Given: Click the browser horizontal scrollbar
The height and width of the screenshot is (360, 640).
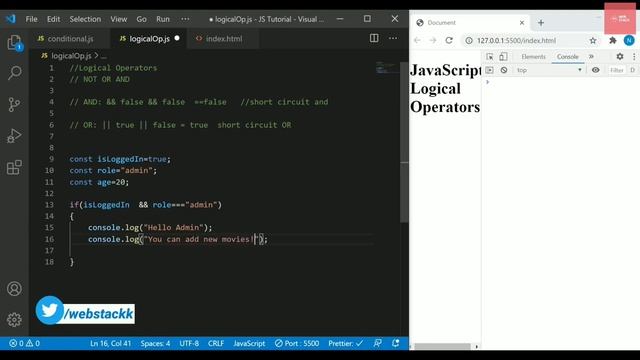Looking at the screenshot, I should pos(442,347).
